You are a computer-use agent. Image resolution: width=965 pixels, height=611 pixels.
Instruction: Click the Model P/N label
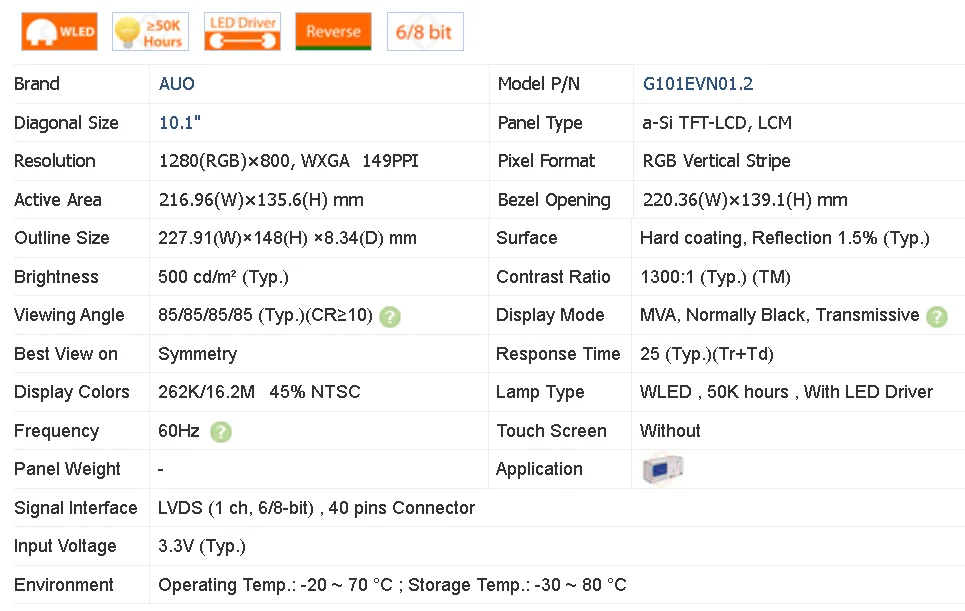(x=539, y=84)
